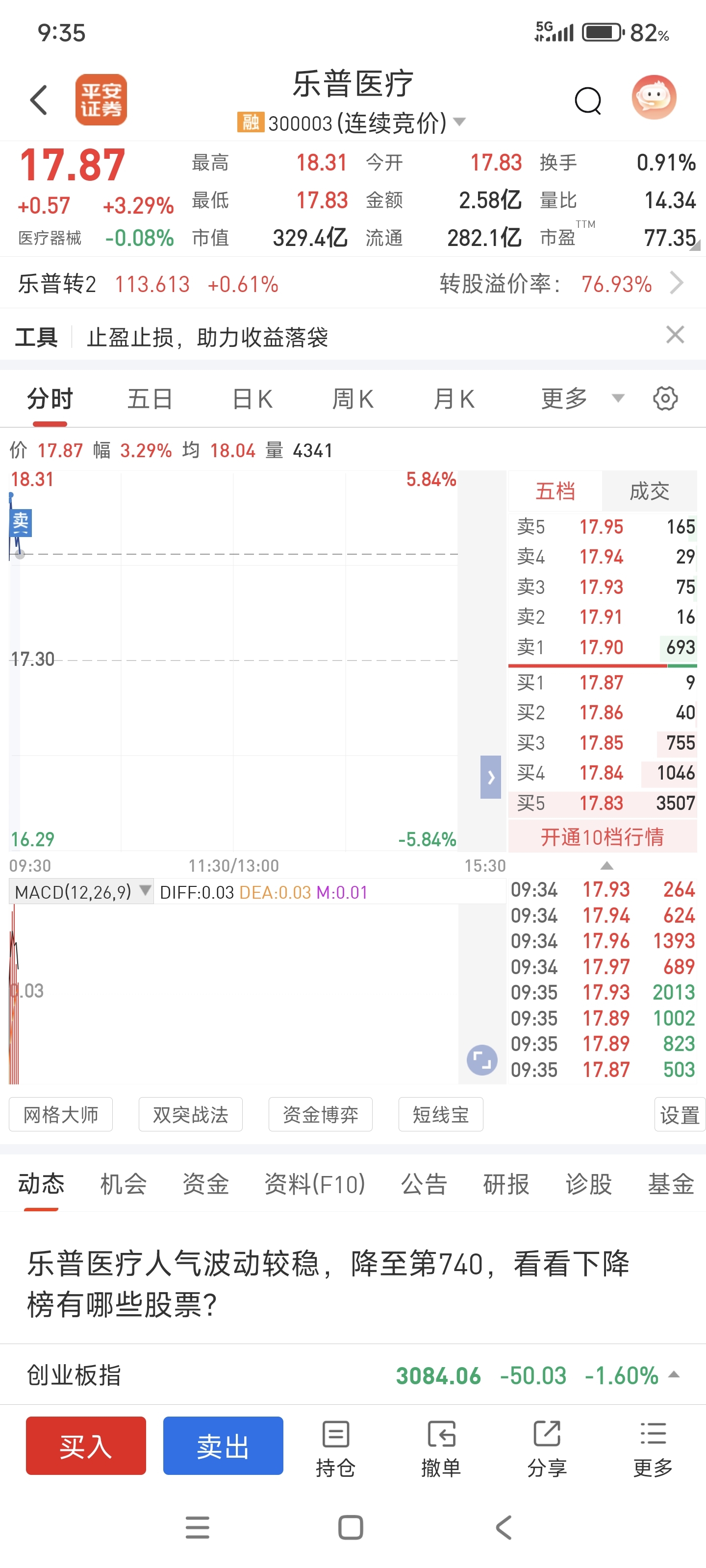Open the 融 margin trading badge

click(x=251, y=122)
